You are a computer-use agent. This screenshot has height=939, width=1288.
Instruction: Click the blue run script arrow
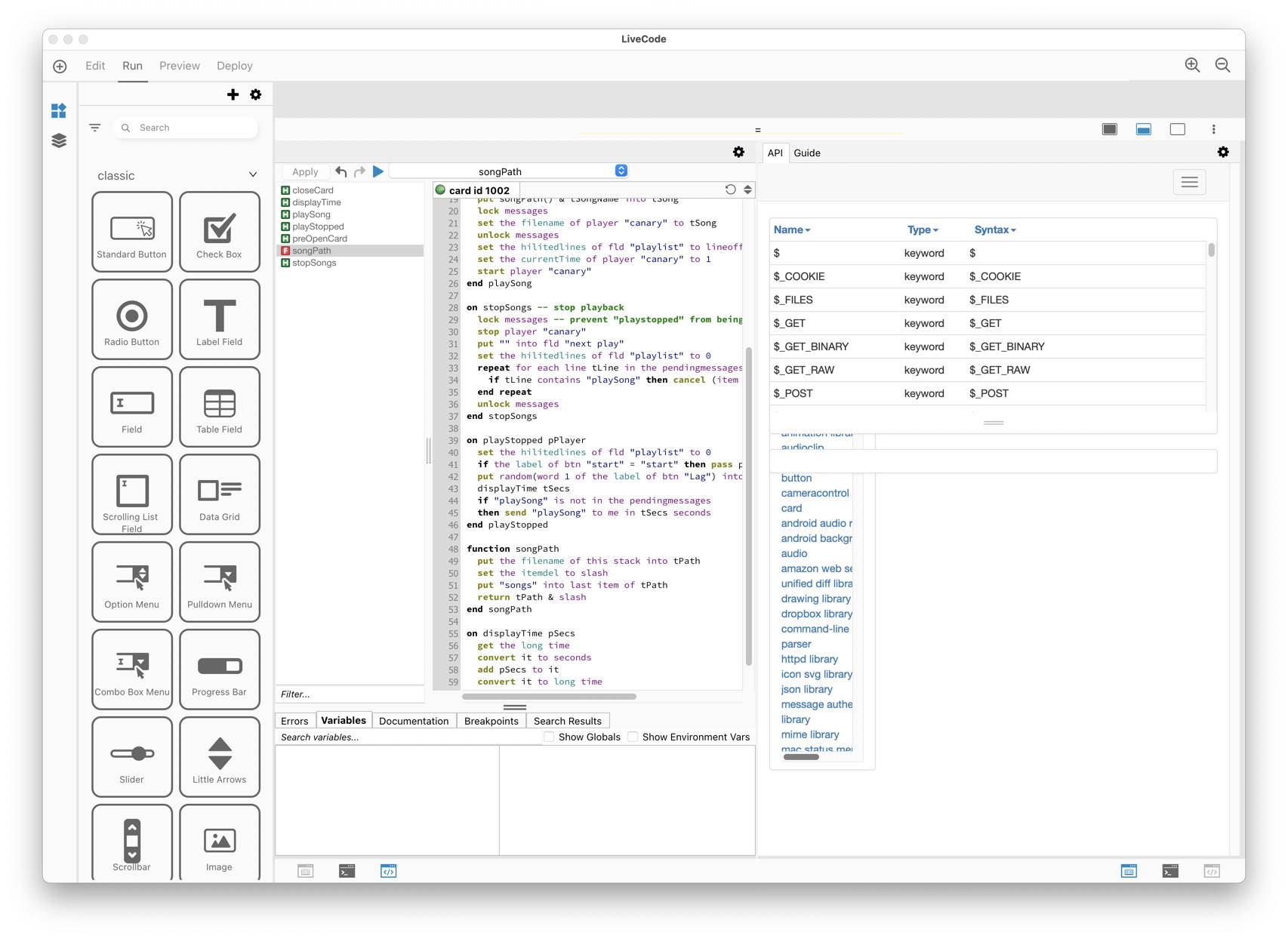(378, 171)
